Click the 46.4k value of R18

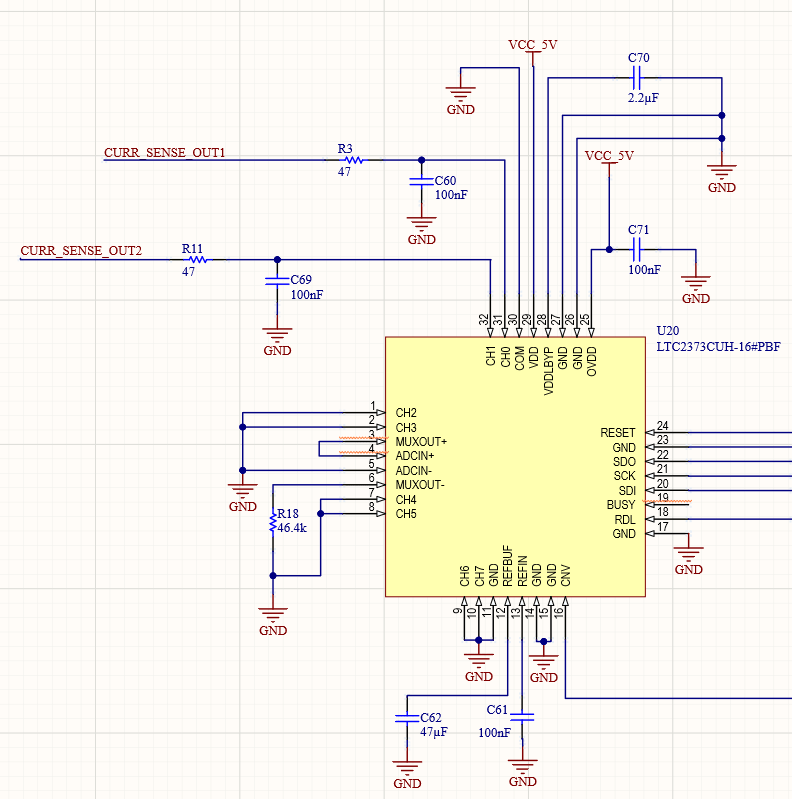tap(292, 528)
